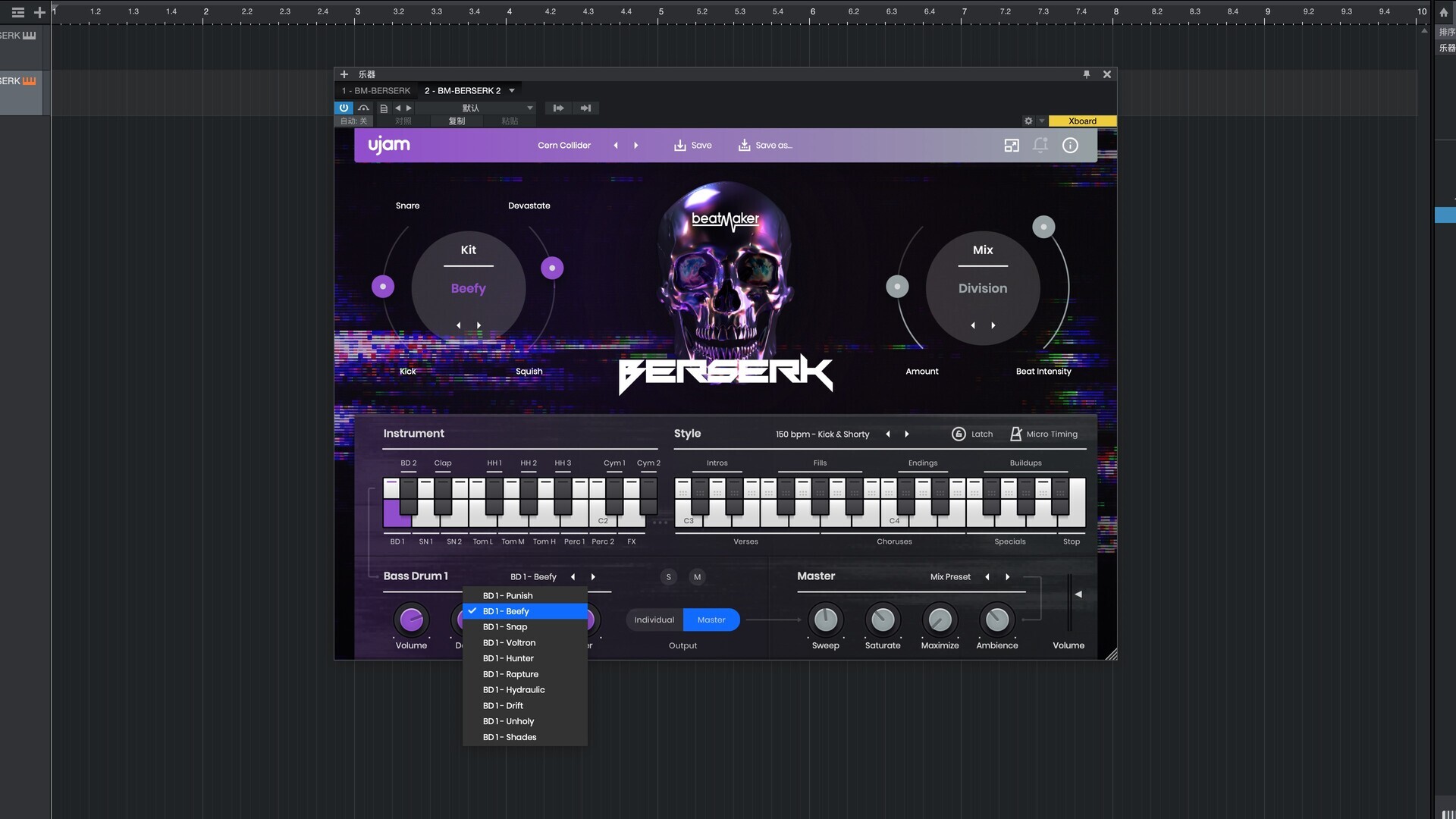
Task: Select the previous Mix preset in dial
Action: click(973, 325)
